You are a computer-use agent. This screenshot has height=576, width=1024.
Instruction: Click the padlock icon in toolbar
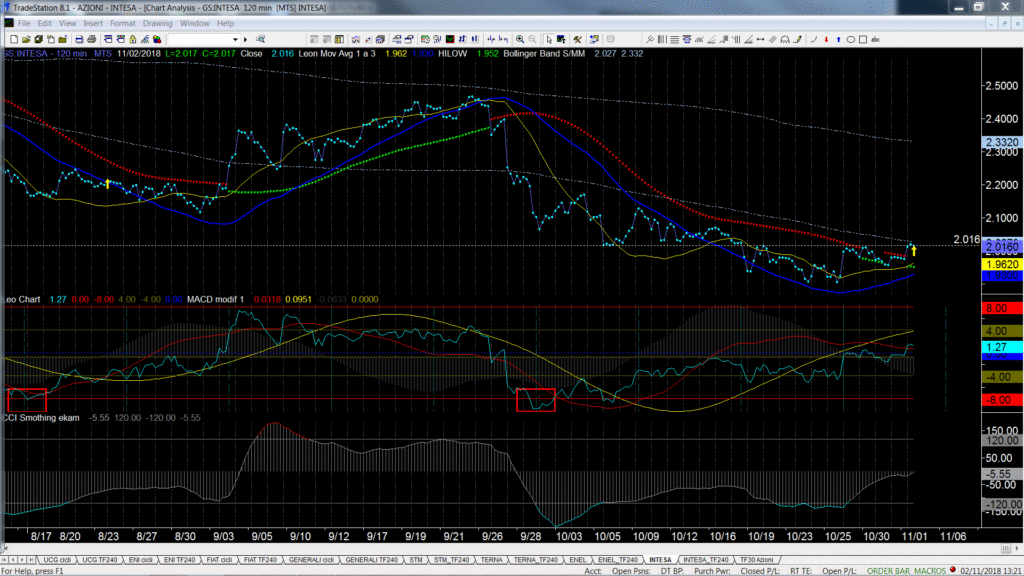point(133,39)
